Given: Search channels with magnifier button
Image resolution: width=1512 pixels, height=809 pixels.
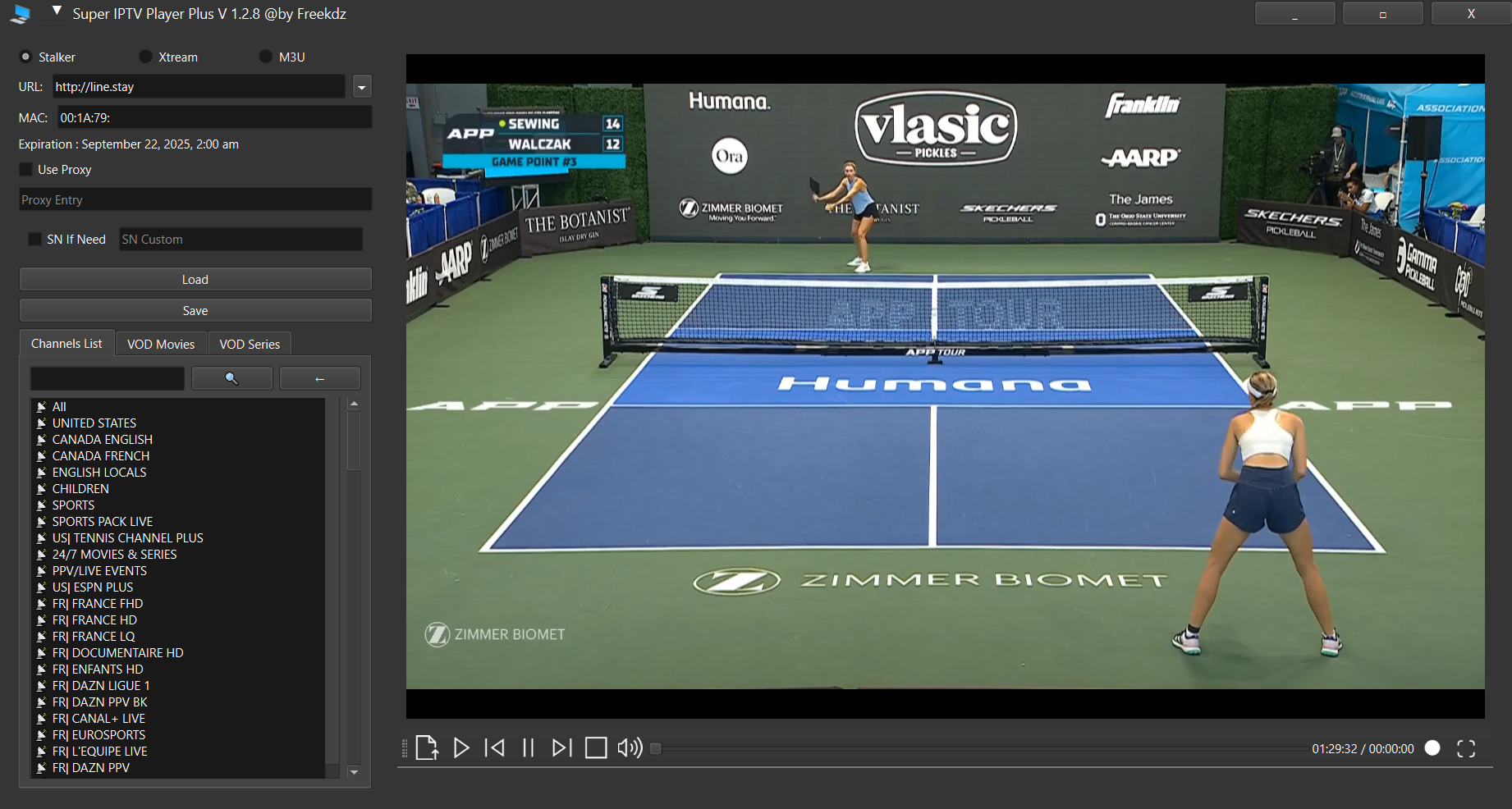Looking at the screenshot, I should coord(232,378).
